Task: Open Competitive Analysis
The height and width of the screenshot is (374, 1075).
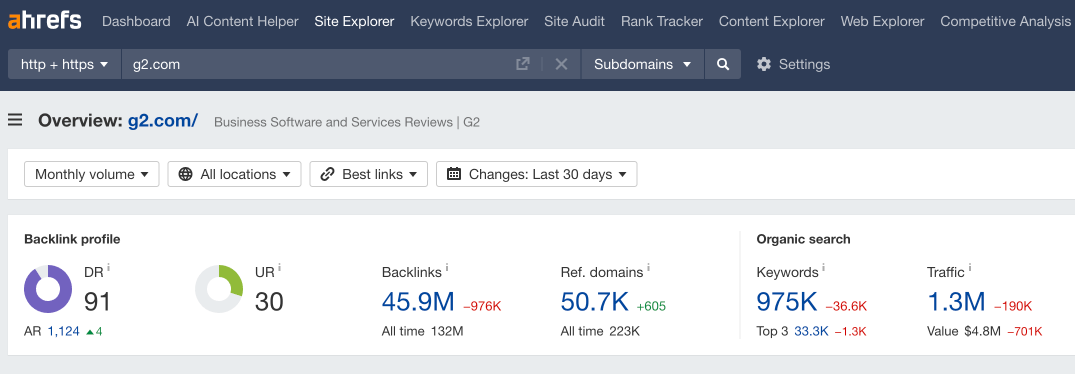Action: (1006, 21)
